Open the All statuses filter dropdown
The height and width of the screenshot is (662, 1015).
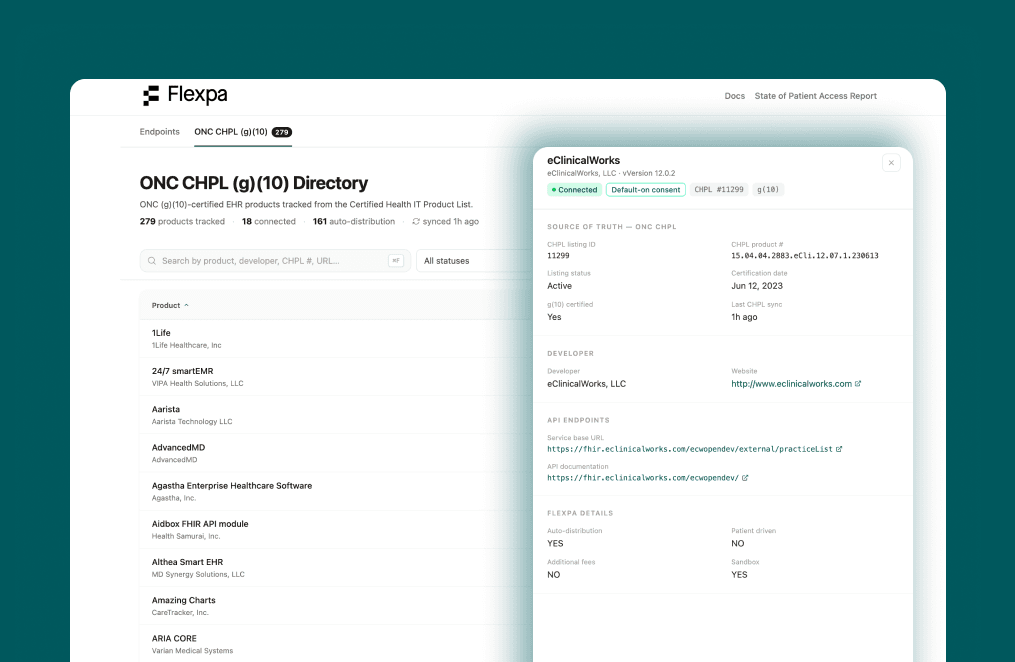coord(474,261)
